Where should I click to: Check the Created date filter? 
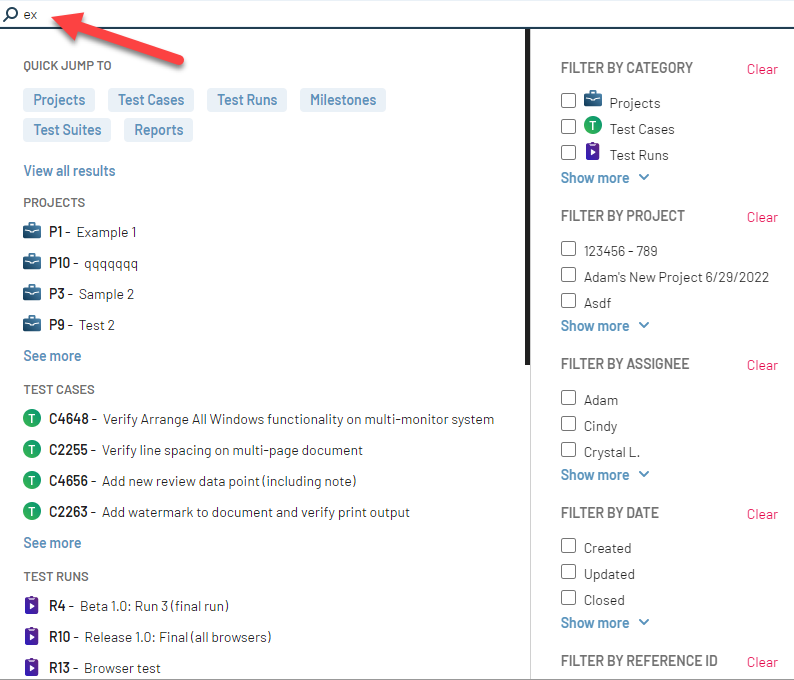(x=568, y=546)
